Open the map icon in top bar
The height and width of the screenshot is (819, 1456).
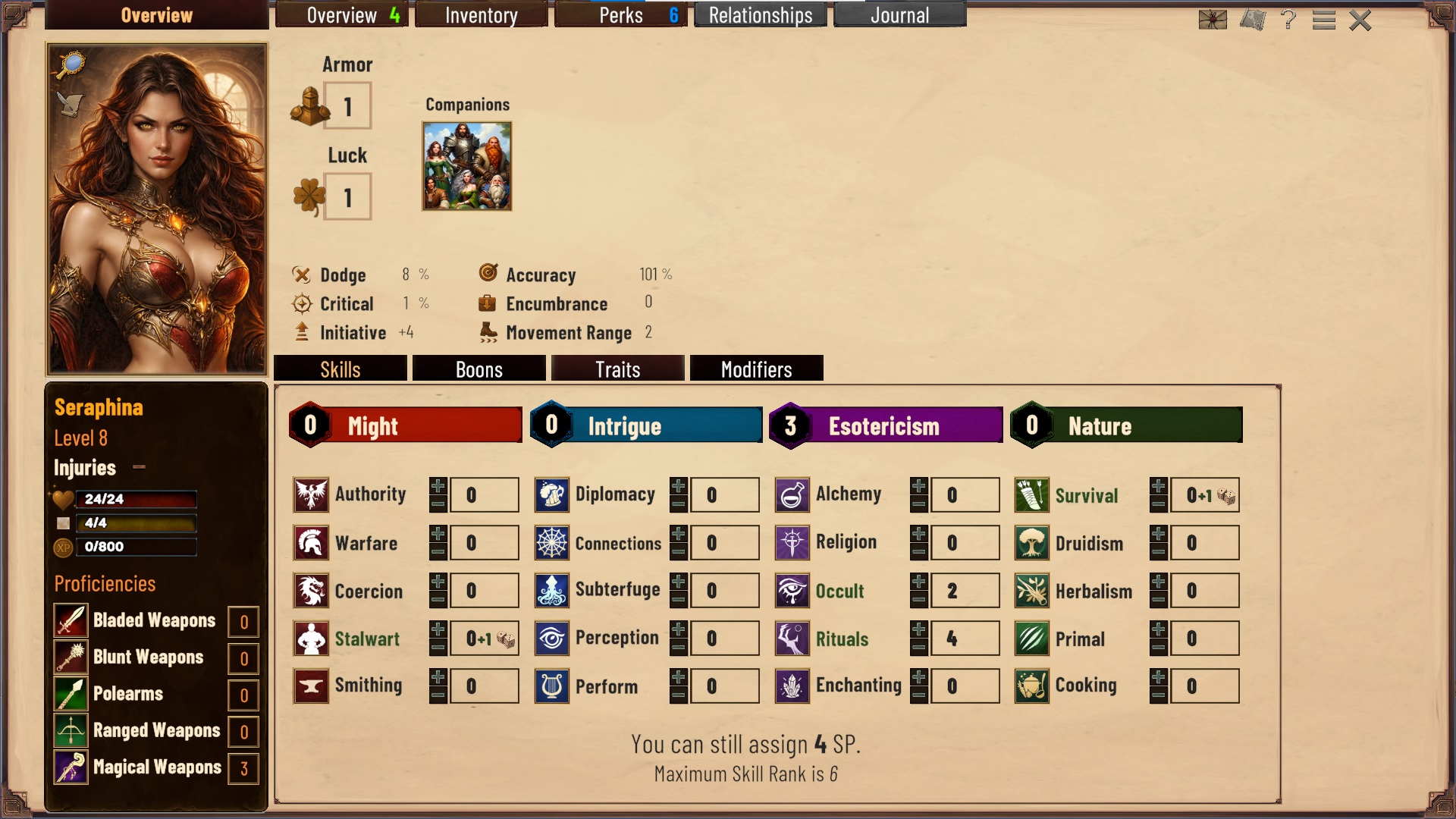1253,20
